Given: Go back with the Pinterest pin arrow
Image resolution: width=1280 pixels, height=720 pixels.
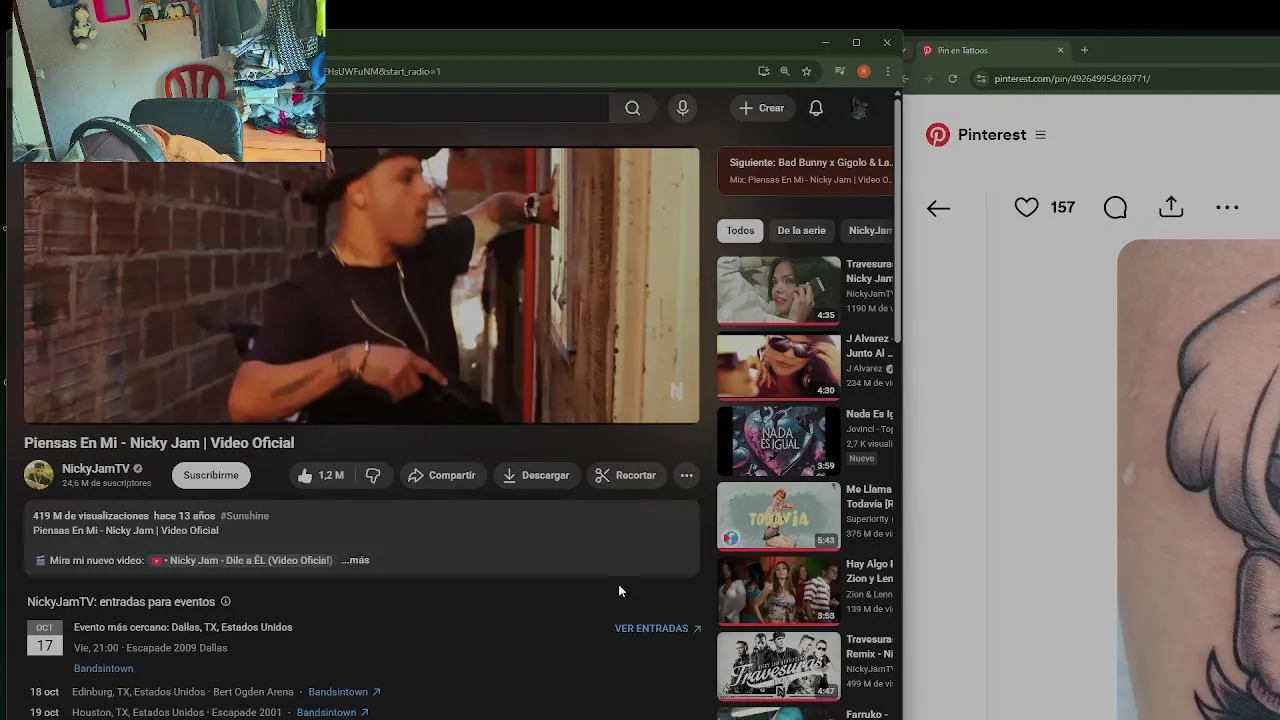Looking at the screenshot, I should click(938, 208).
